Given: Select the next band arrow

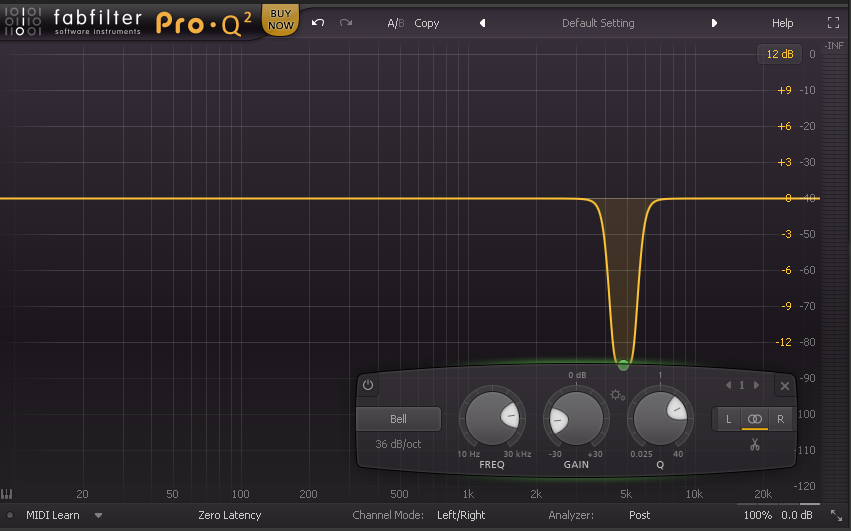Looking at the screenshot, I should pyautogui.click(x=756, y=385).
